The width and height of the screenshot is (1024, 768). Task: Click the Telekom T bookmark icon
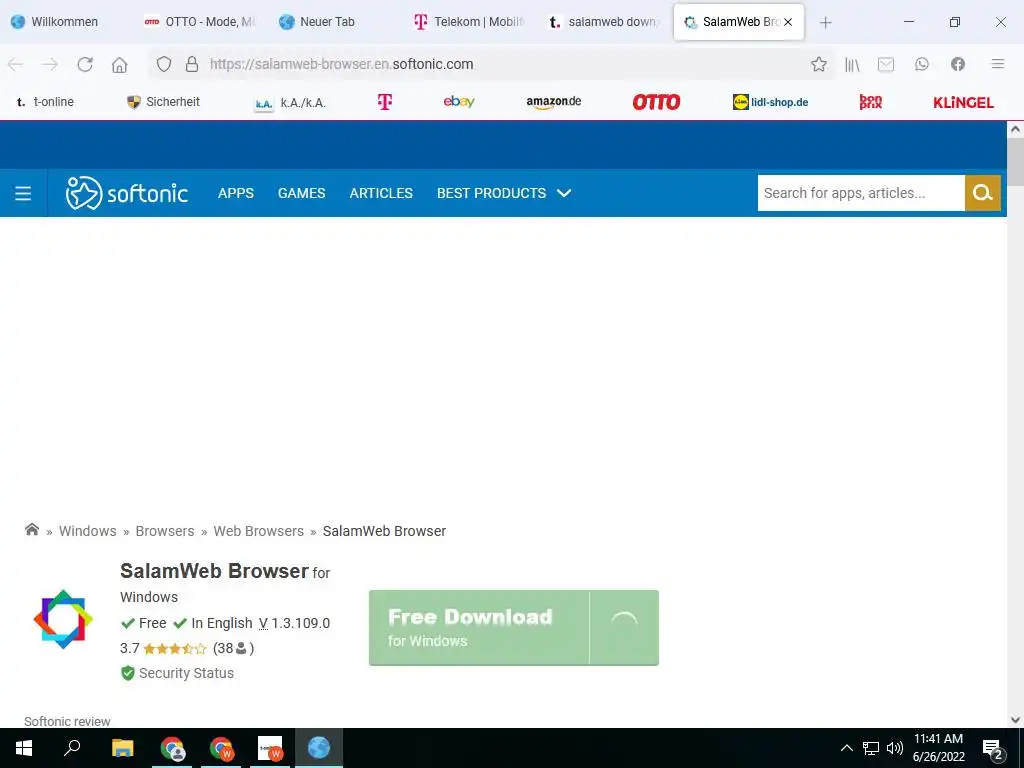385,102
